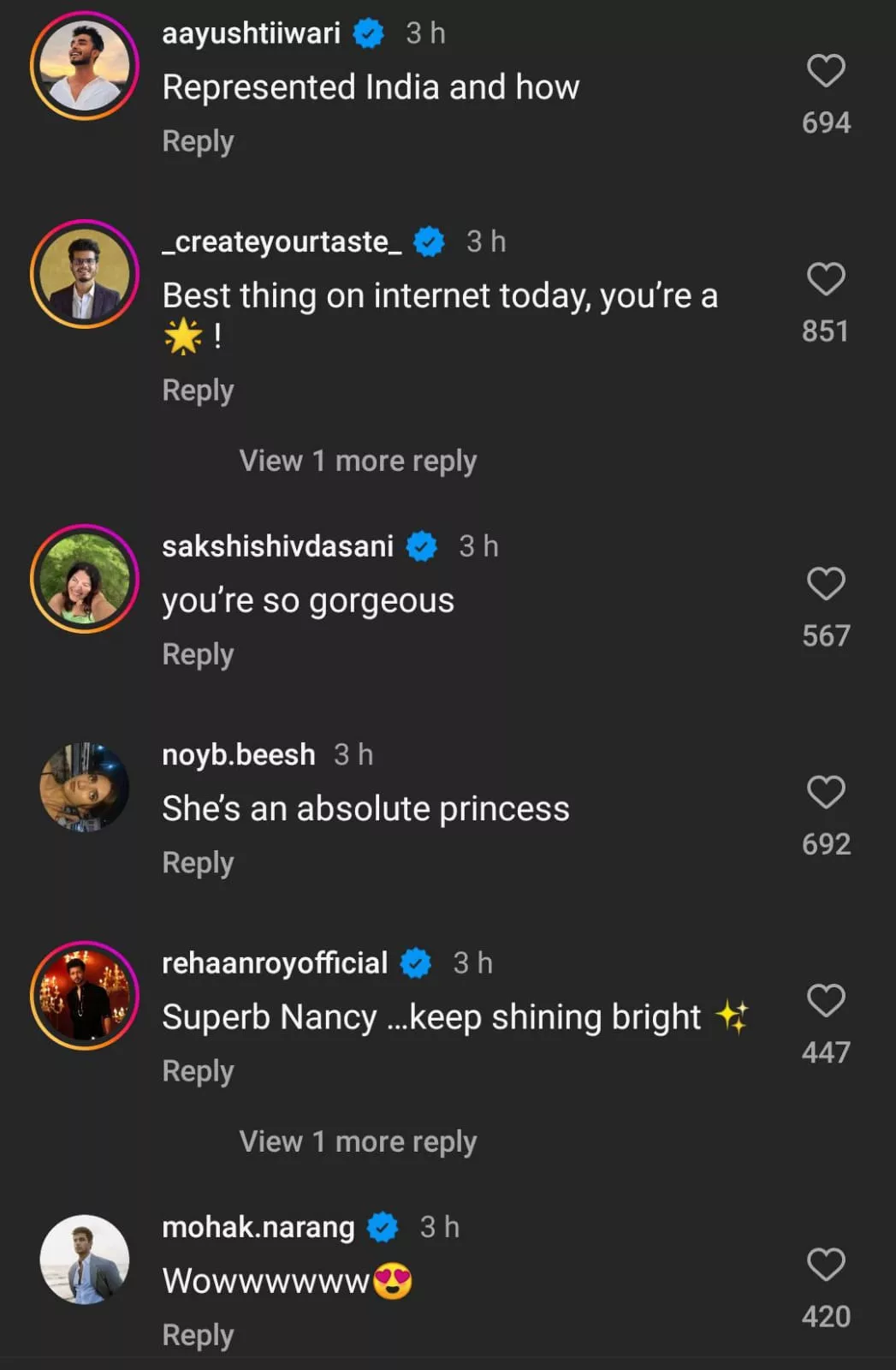Open the sakshishivdasani username link
The height and width of the screenshot is (1370, 896).
tap(277, 546)
